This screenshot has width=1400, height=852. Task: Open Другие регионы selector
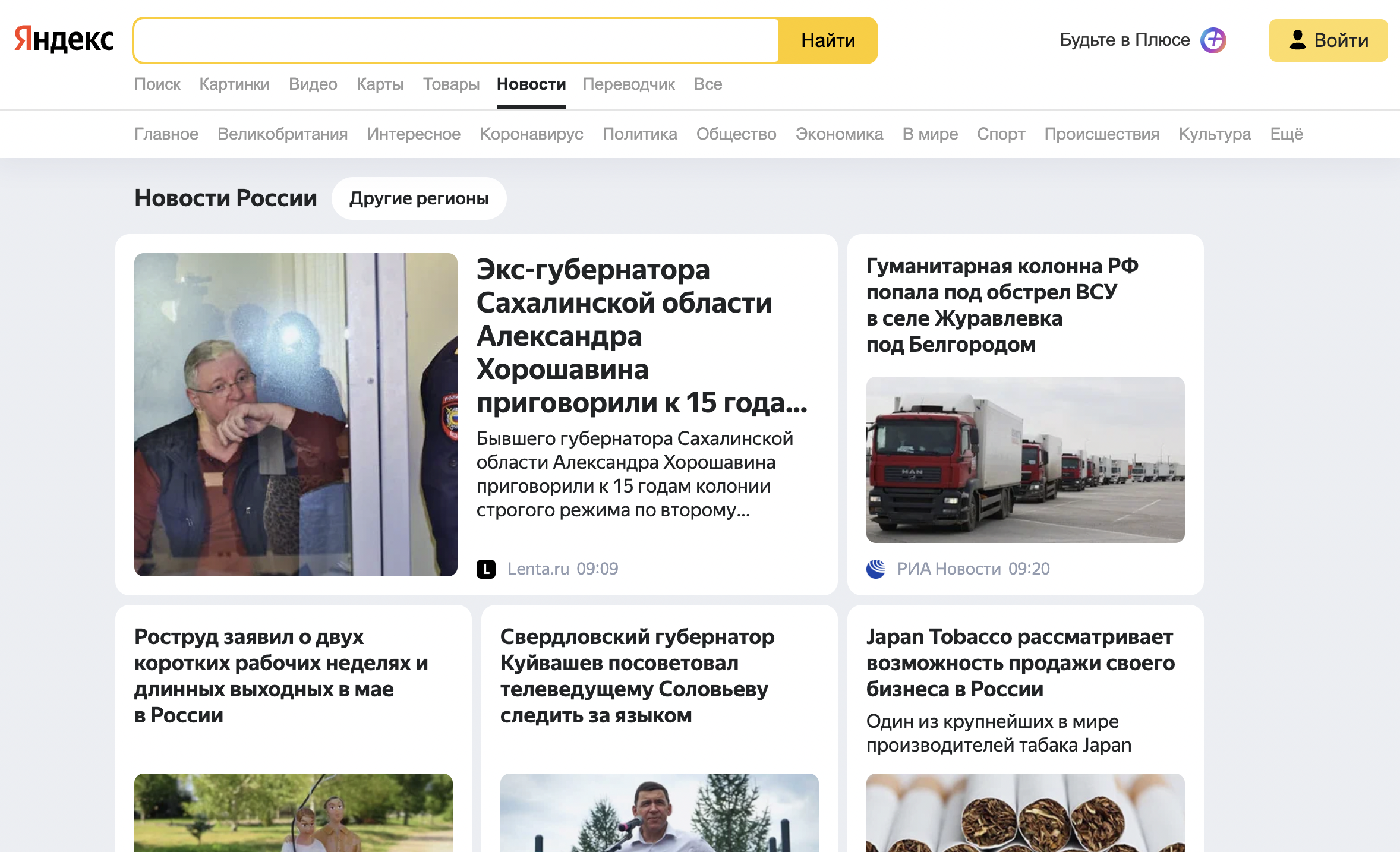[419, 198]
